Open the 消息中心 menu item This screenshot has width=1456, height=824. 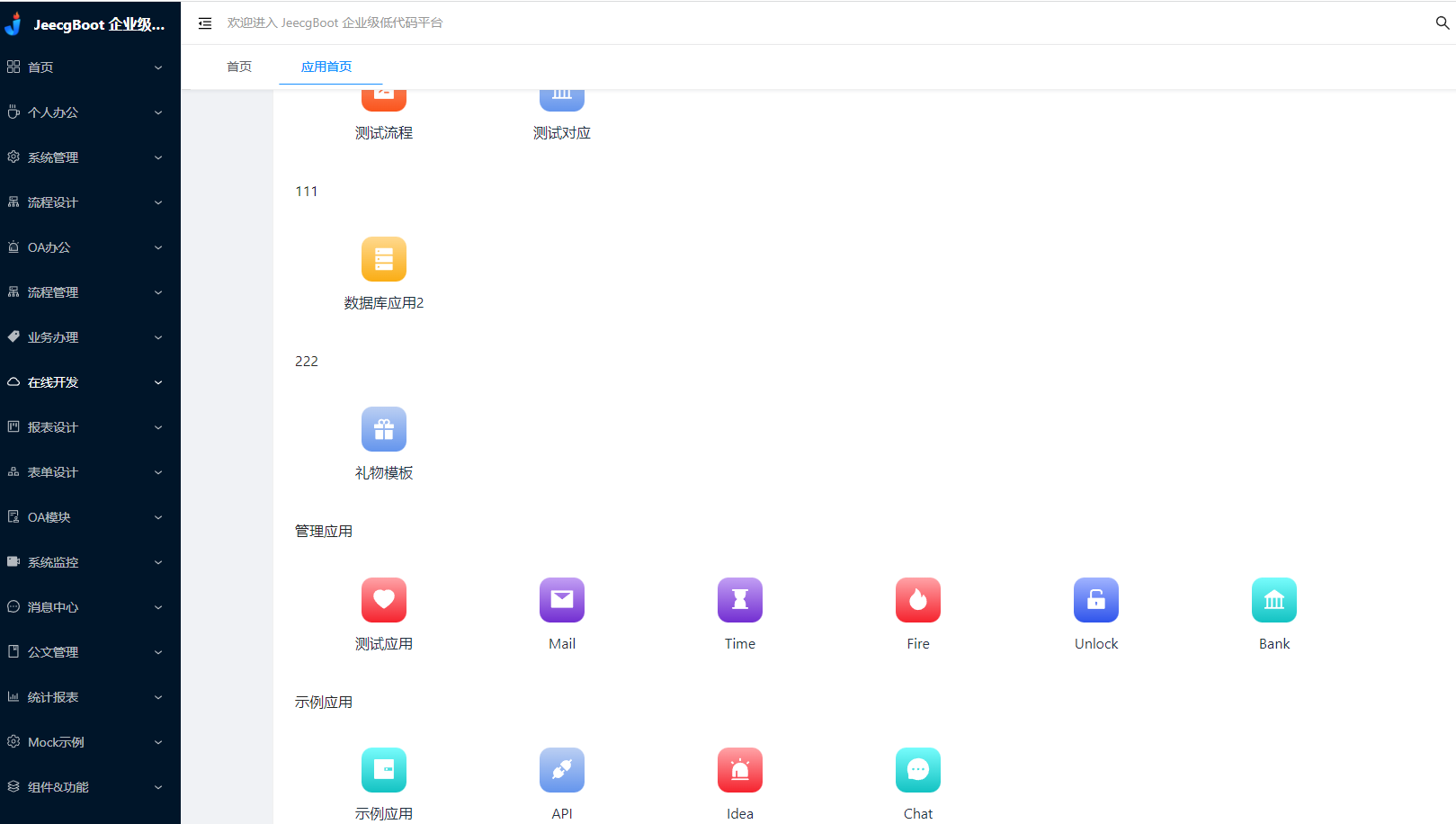(90, 607)
